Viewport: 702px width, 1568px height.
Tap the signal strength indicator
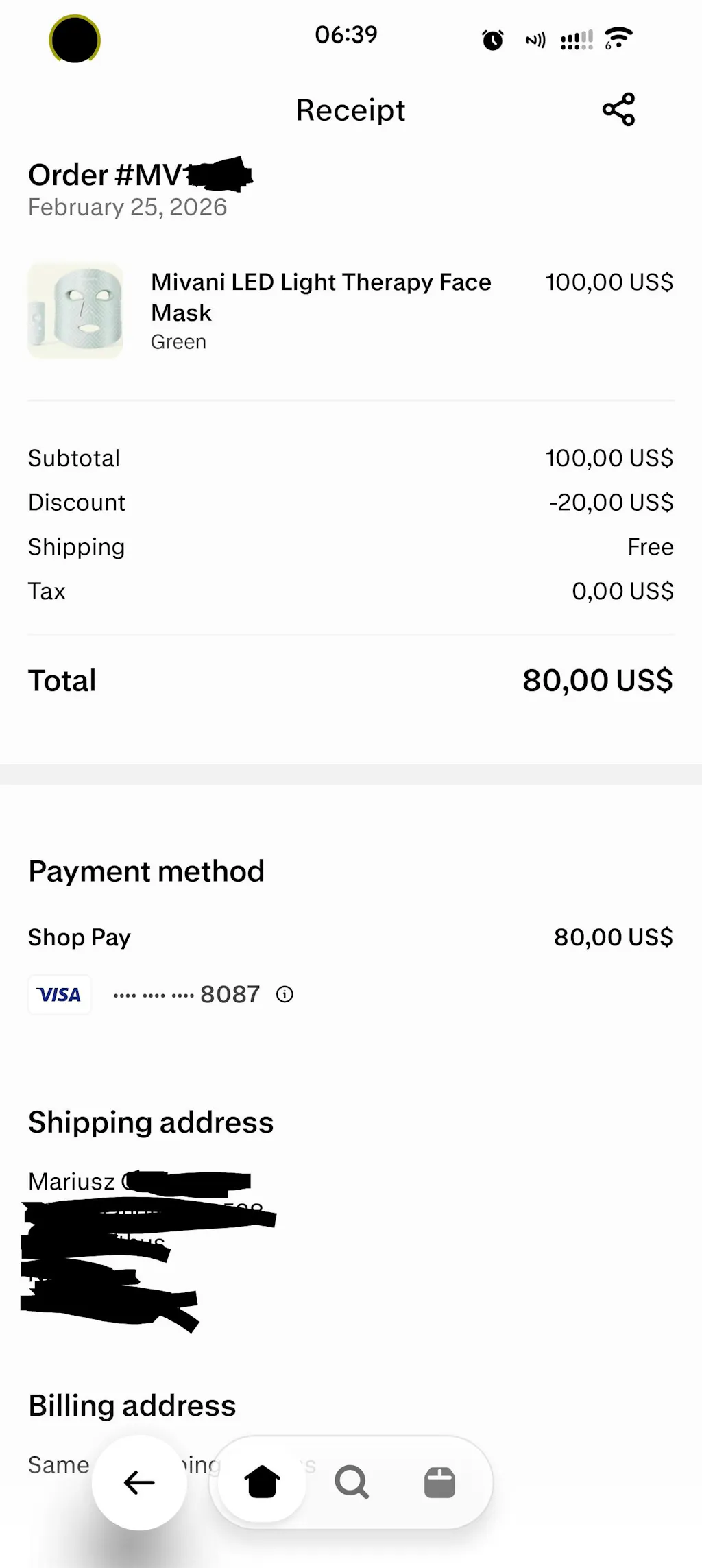[577, 40]
